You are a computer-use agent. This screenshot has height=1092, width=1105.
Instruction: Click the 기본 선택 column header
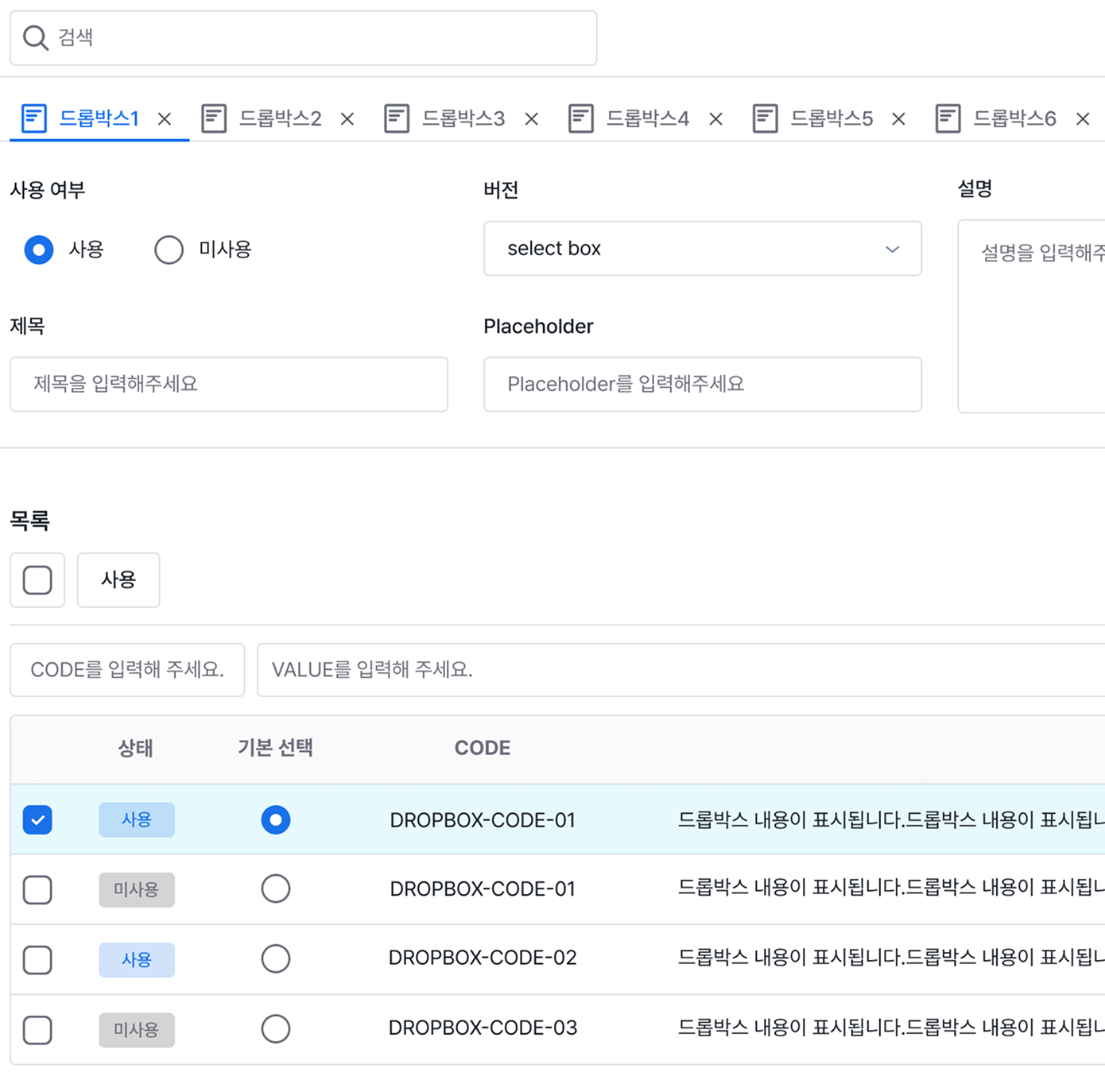point(276,748)
